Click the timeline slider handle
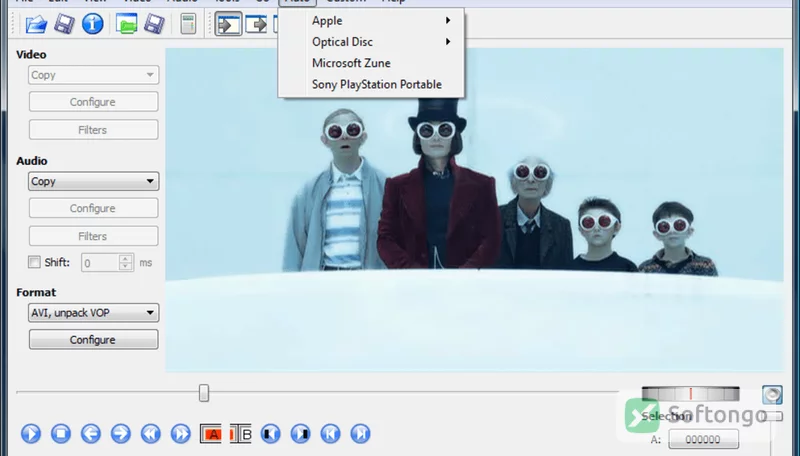Screen dimensions: 800x456 point(204,393)
